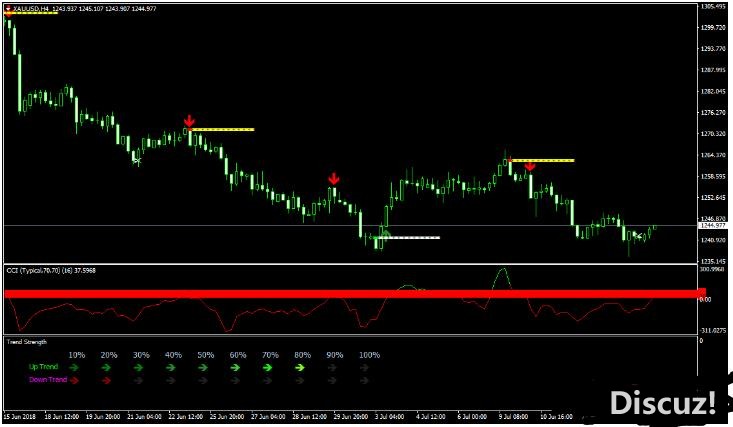The width and height of the screenshot is (733, 427).
Task: Click the Up Trend 50% green arrow
Action: (x=203, y=367)
